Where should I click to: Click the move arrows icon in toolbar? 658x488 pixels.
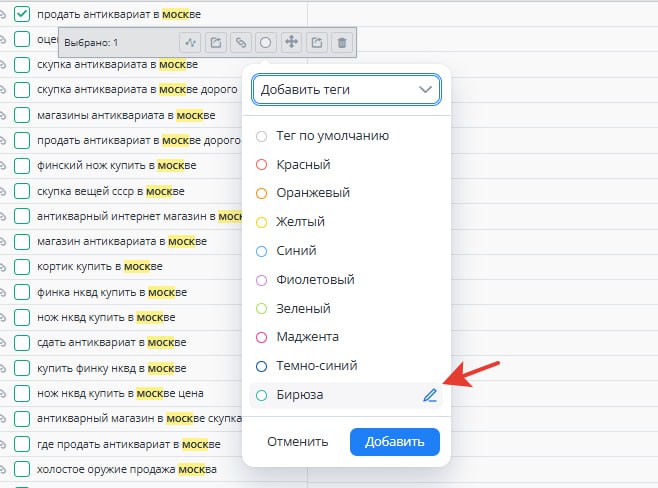[291, 42]
